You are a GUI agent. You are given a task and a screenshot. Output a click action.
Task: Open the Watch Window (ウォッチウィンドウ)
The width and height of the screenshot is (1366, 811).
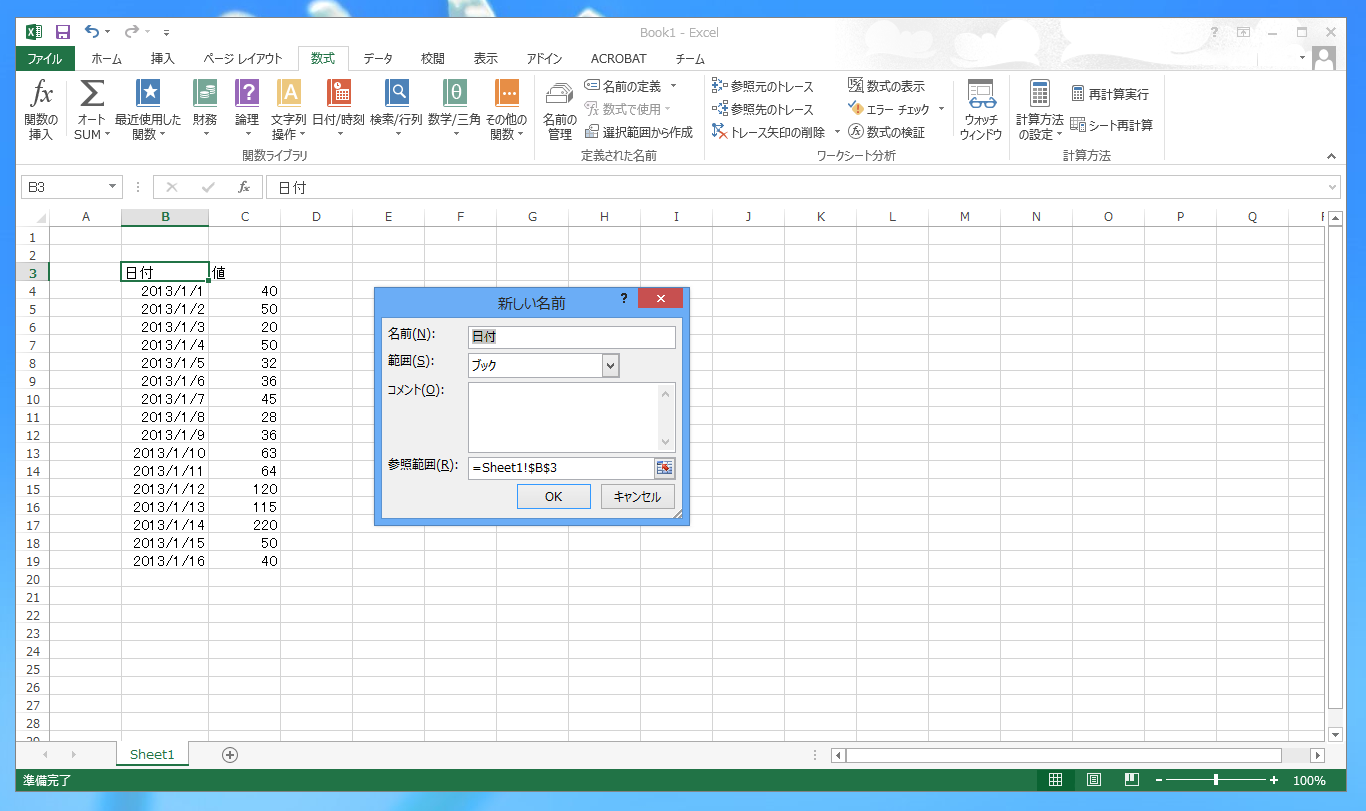[x=981, y=110]
